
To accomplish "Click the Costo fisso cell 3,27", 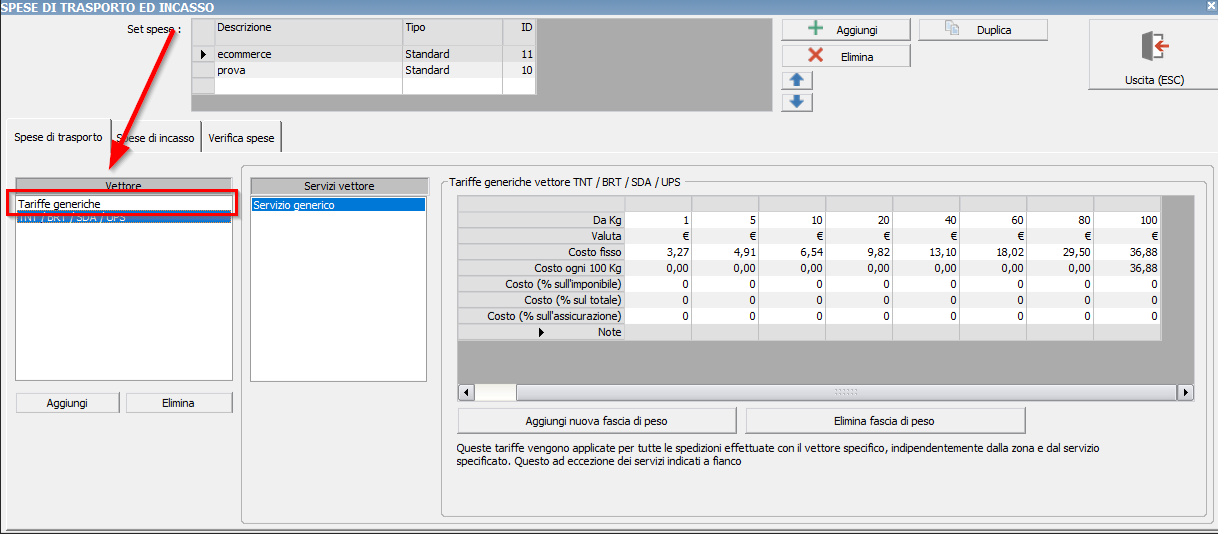I will [658, 251].
